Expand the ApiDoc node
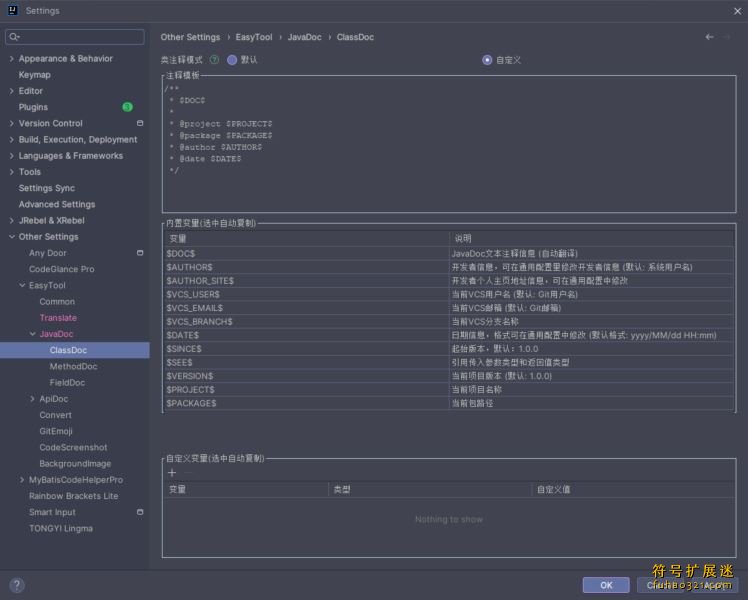This screenshot has width=748, height=600. pyautogui.click(x=32, y=399)
